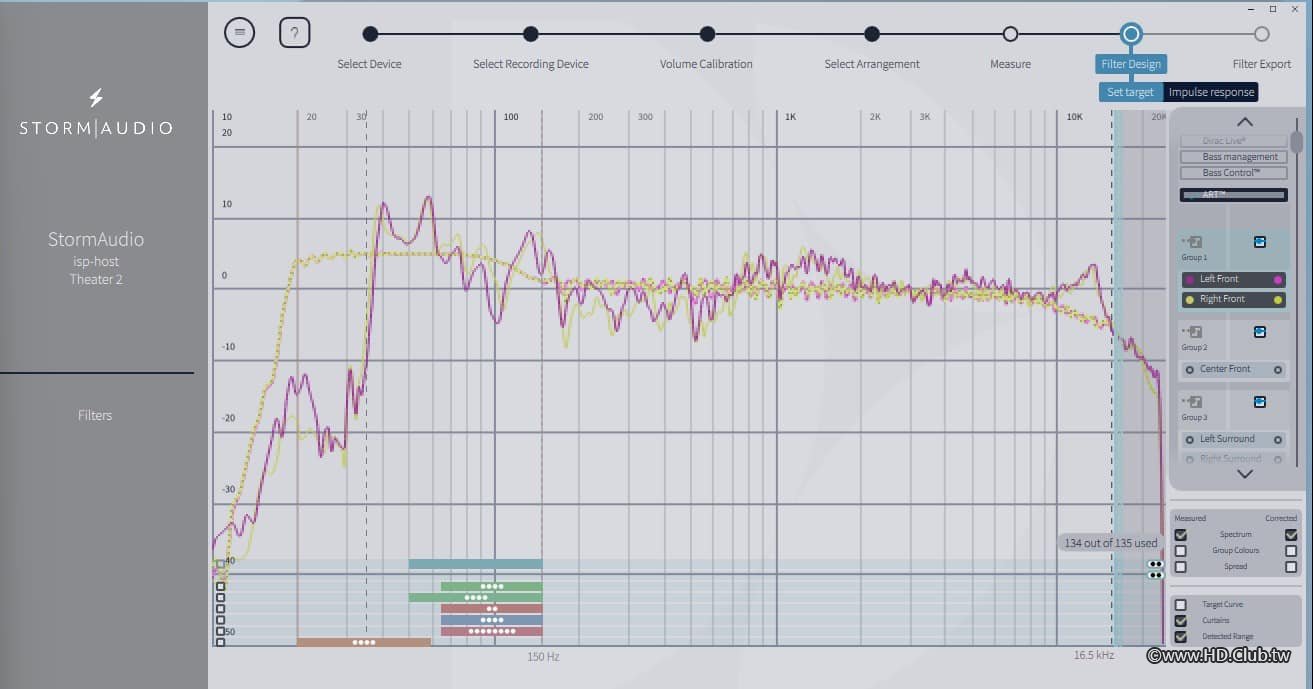Go to Volume Calibration step label
Viewport: 1313px width, 689px height.
706,64
